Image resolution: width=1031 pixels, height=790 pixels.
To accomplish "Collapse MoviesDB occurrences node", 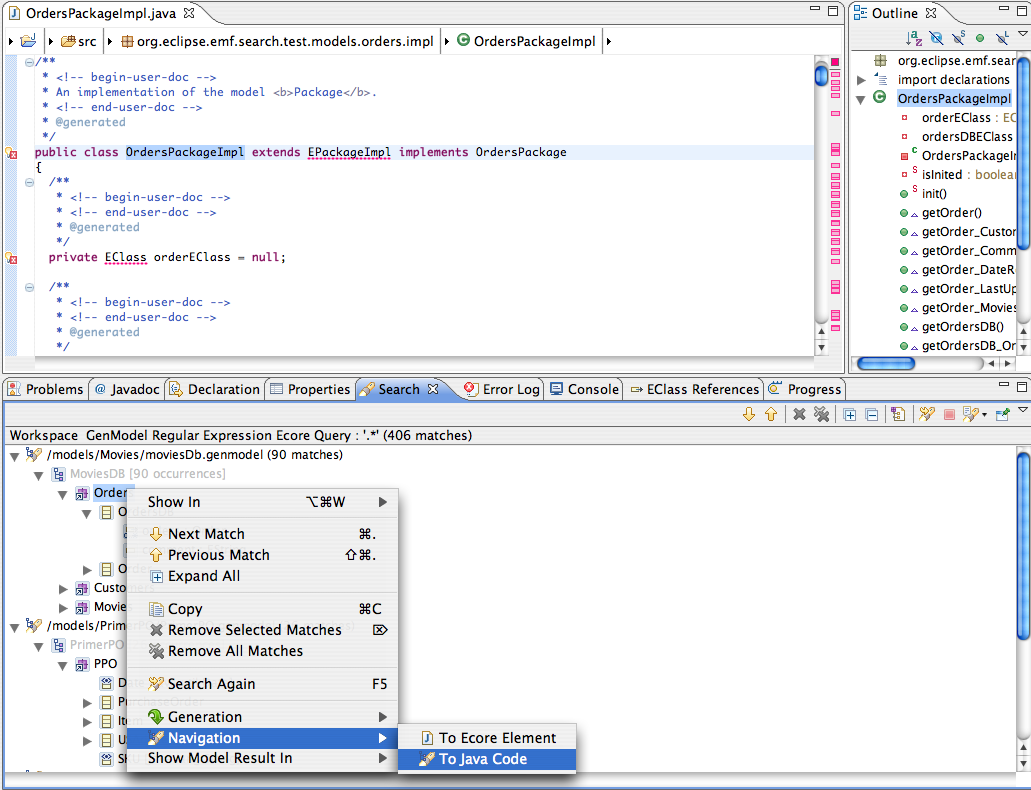I will (39, 475).
